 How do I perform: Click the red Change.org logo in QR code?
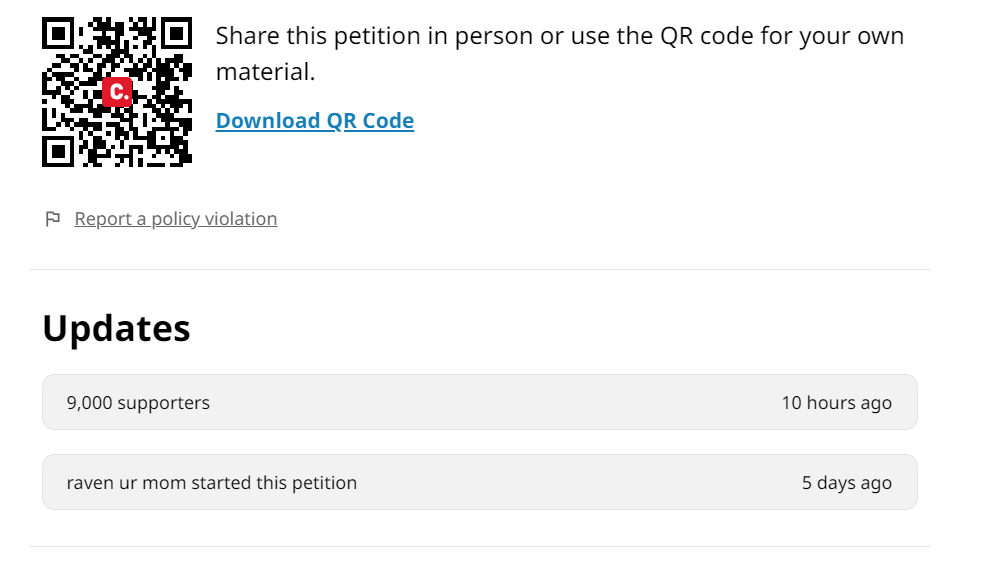click(117, 93)
